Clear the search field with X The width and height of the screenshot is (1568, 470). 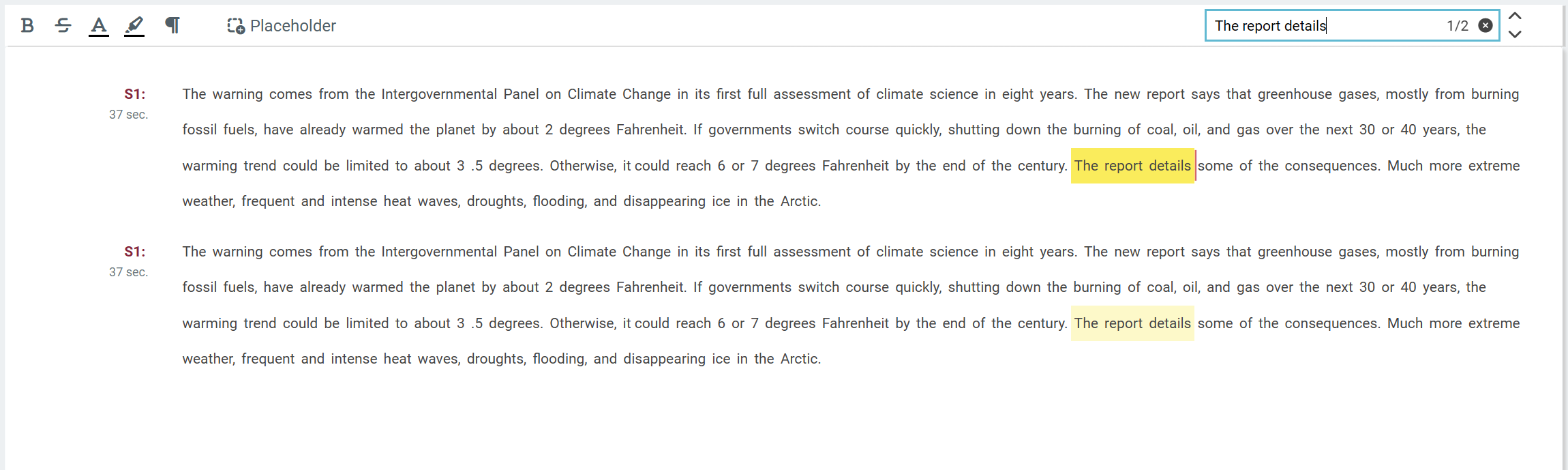coord(1486,26)
